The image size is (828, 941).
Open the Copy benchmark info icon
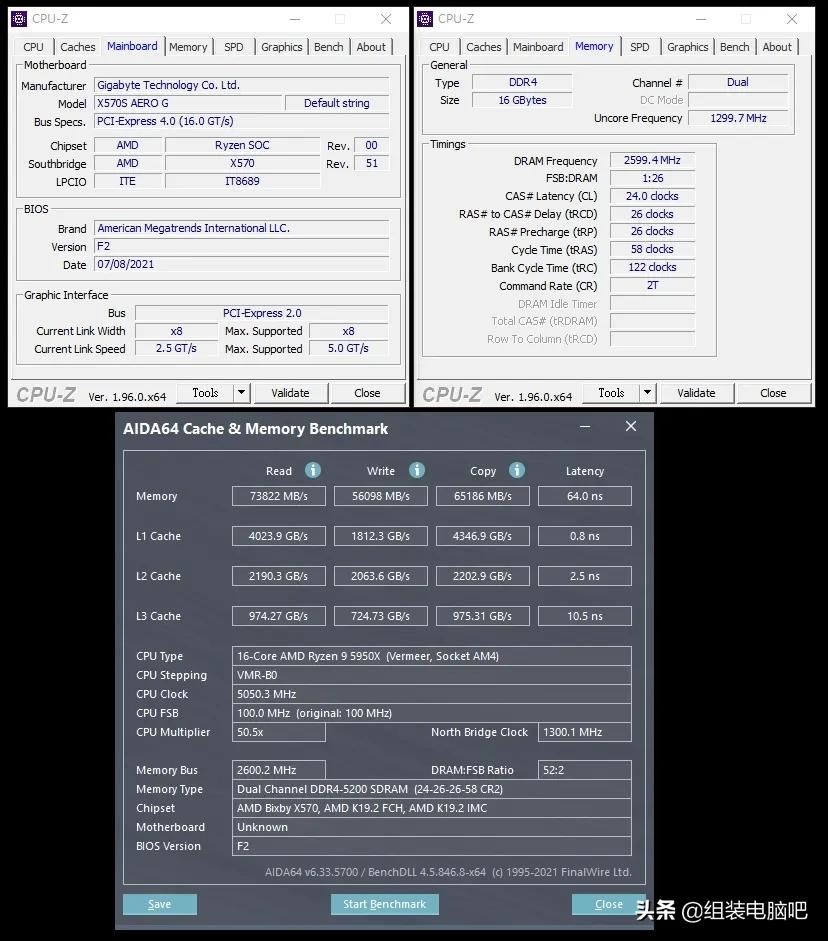517,470
